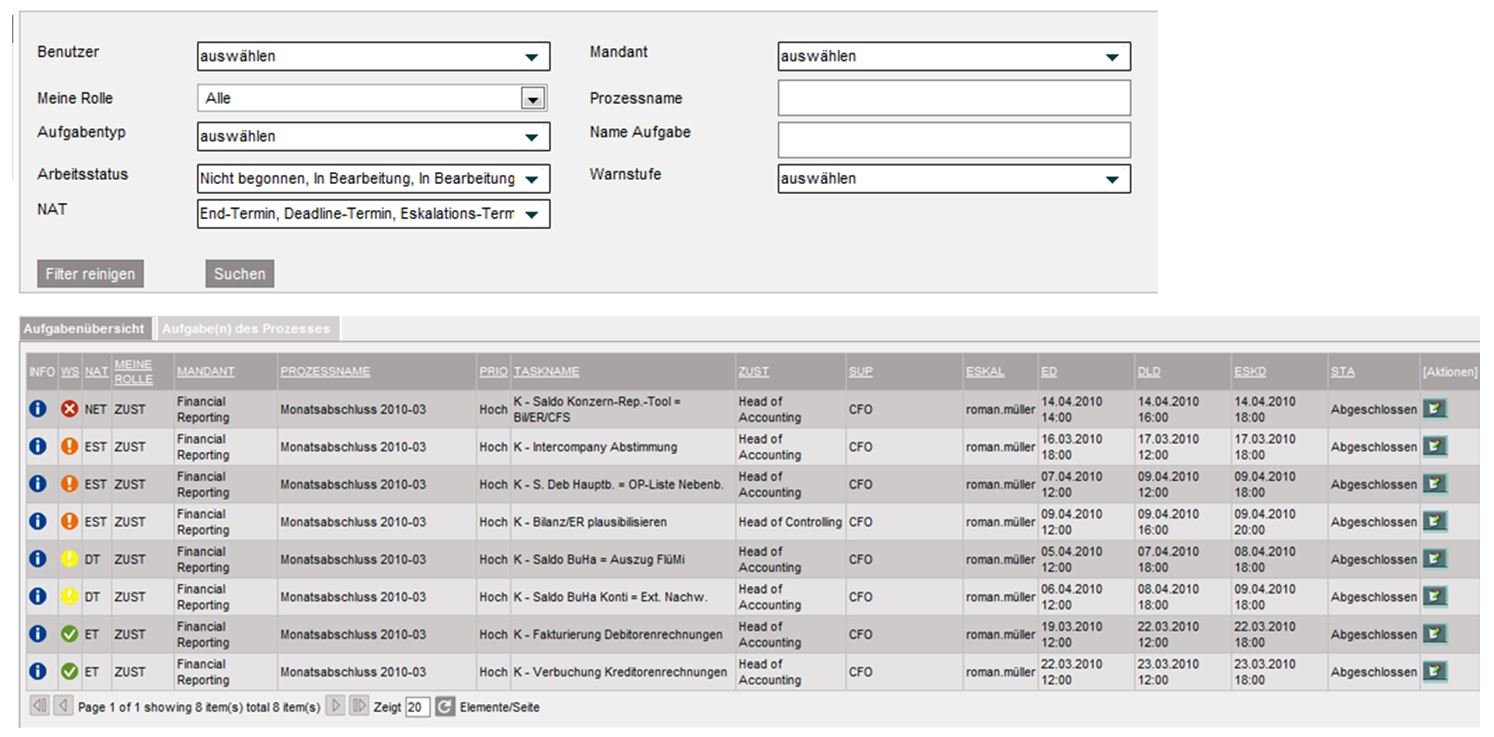The image size is (1494, 737).
Task: Go to the next page arrow
Action: [x=336, y=707]
